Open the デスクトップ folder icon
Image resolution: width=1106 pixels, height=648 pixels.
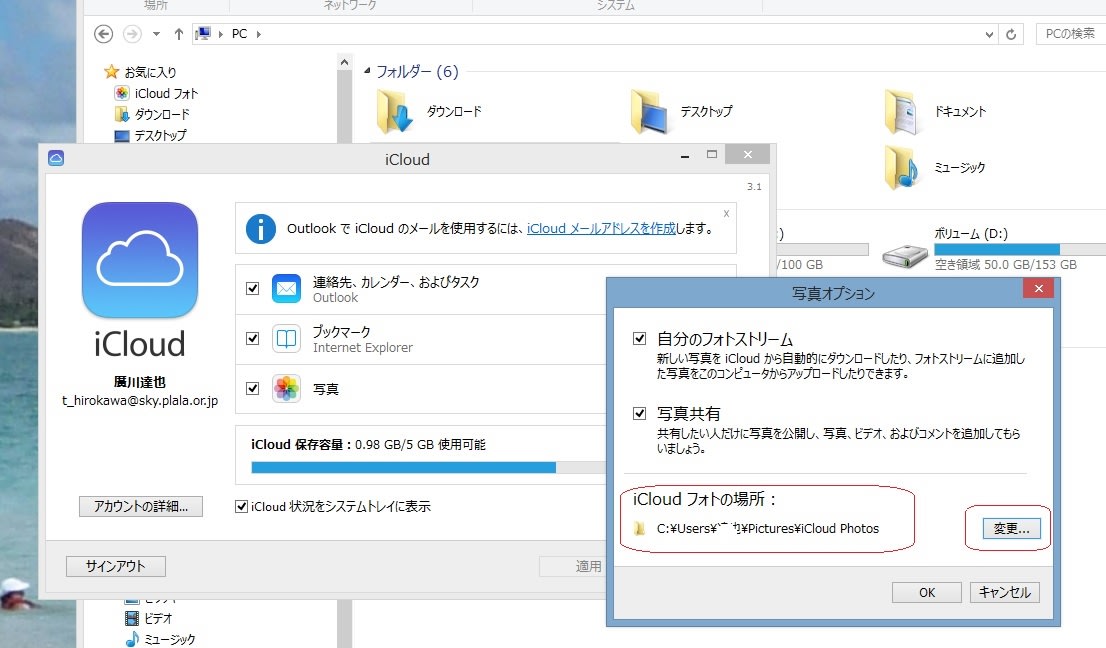pos(649,111)
